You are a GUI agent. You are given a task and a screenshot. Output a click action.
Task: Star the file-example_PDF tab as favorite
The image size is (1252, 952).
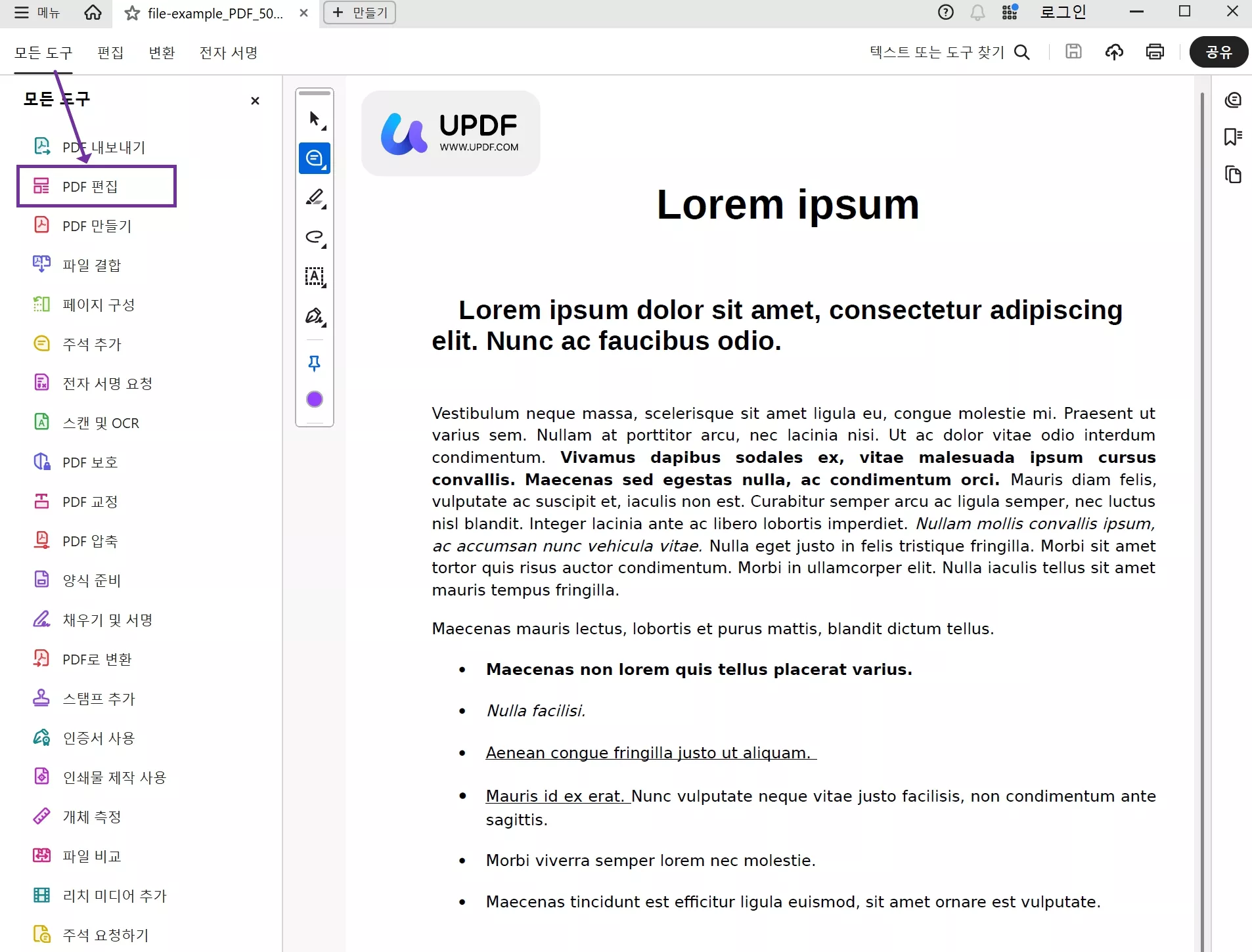pos(131,13)
